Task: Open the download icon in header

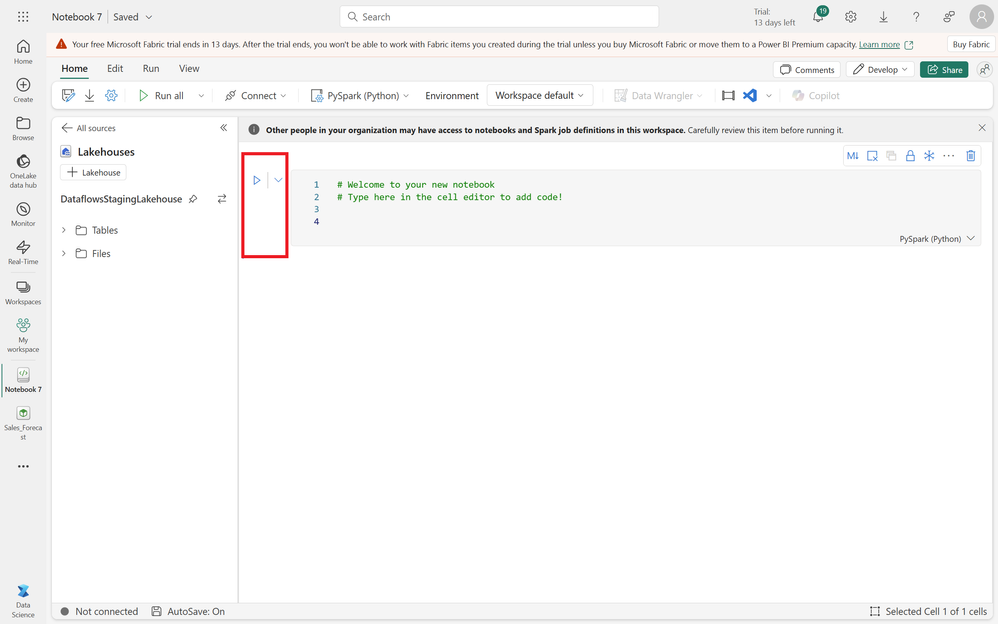Action: coord(883,17)
